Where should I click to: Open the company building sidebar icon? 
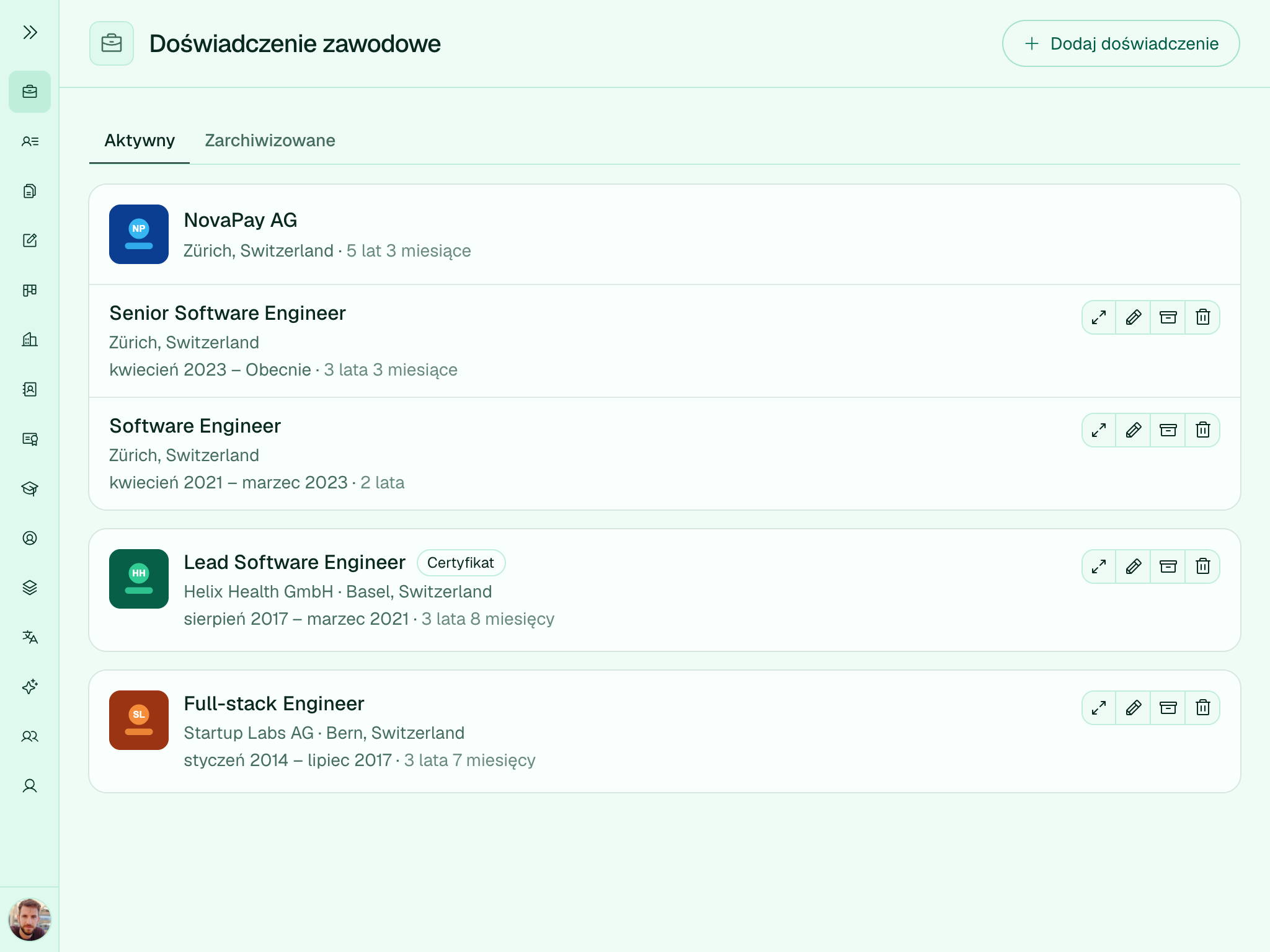tap(30, 340)
